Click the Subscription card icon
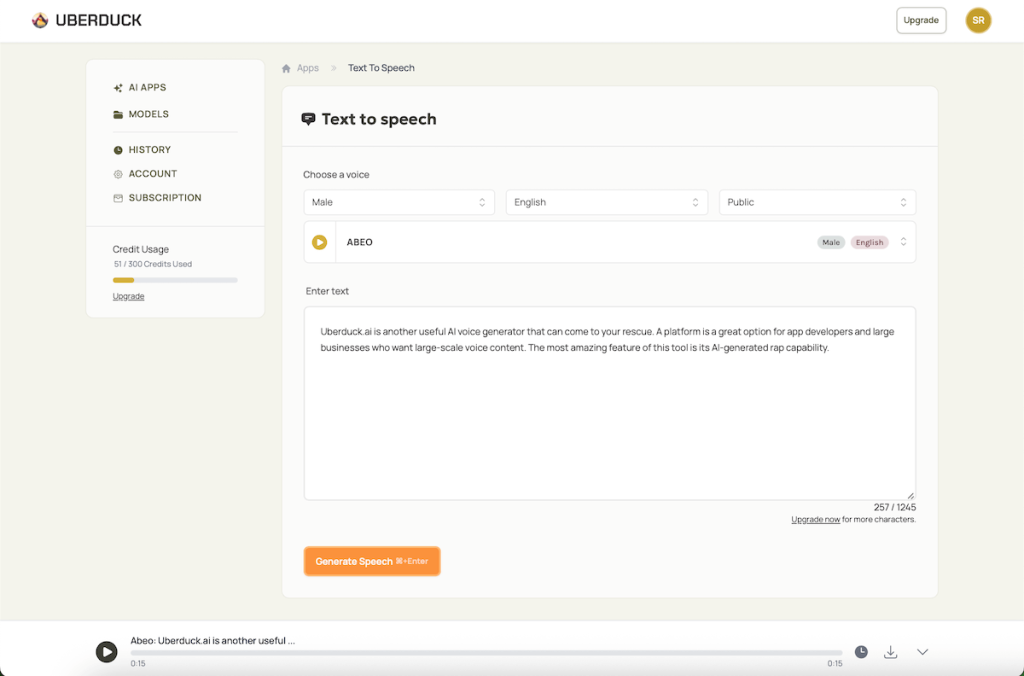 (118, 199)
